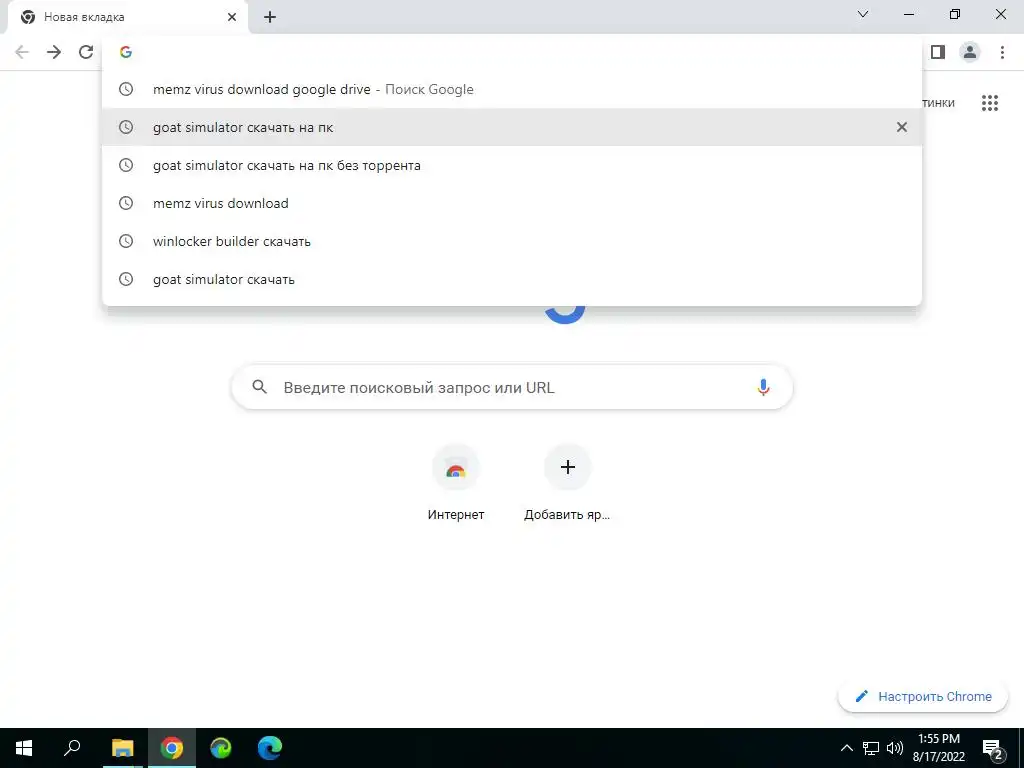This screenshot has width=1024, height=768.
Task: Go forward with the forward arrow
Action: click(x=54, y=52)
